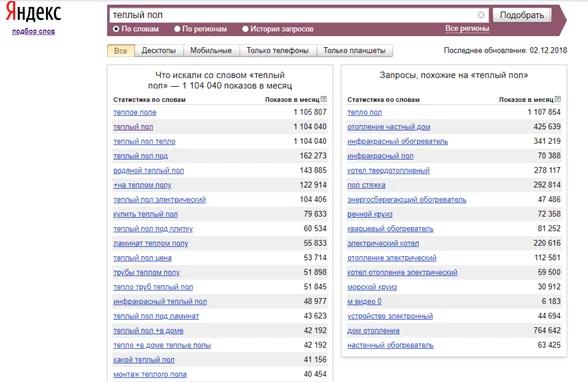Select the История запросов radio button
The image size is (588, 382).
coord(245,29)
